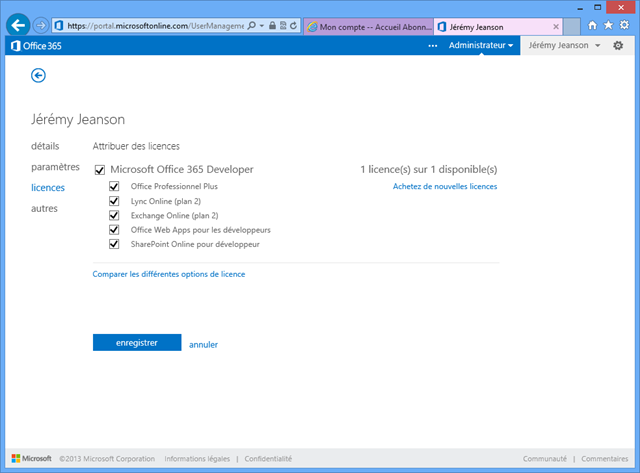Image resolution: width=640 pixels, height=473 pixels.
Task: Open Favorites star icon
Action: pyautogui.click(x=608, y=25)
